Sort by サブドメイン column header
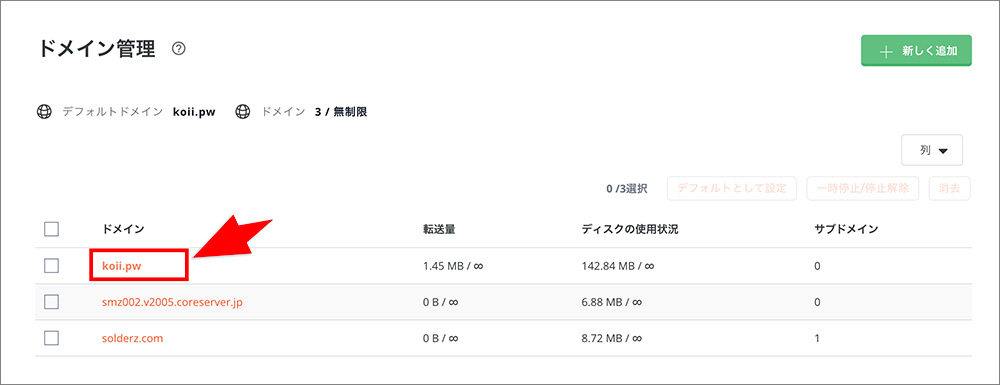 click(x=846, y=229)
